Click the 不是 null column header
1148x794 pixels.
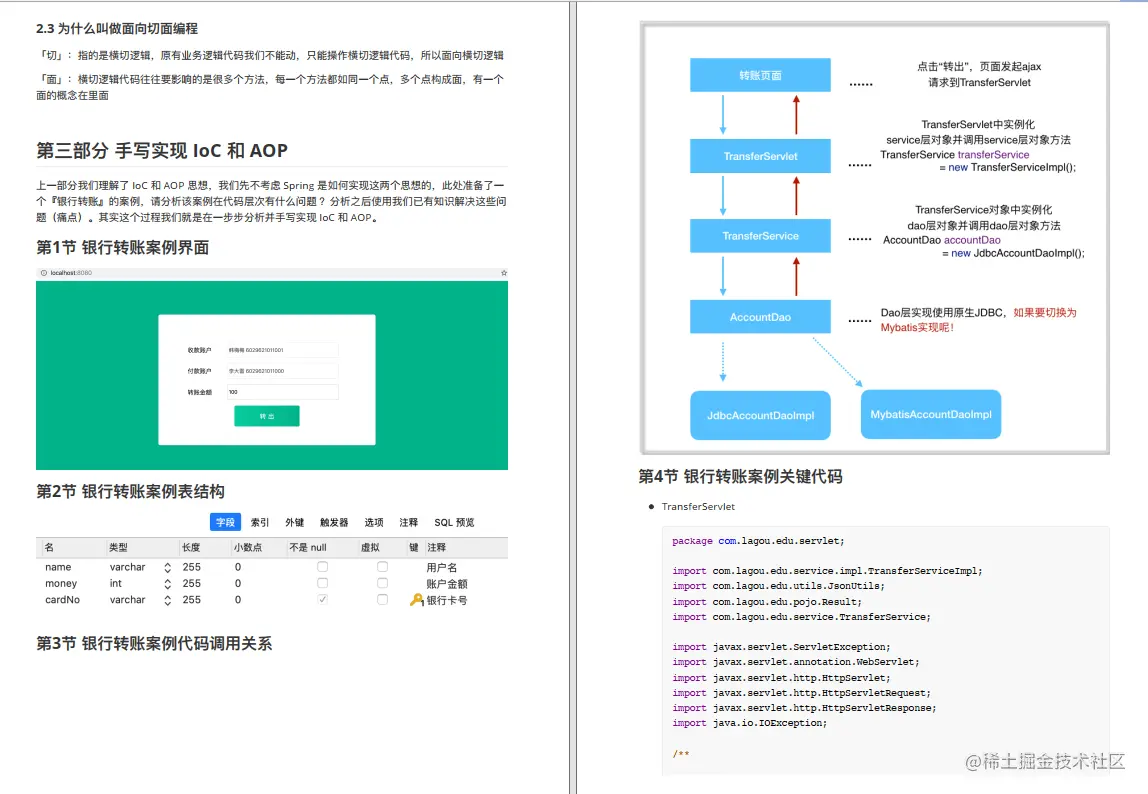point(308,547)
